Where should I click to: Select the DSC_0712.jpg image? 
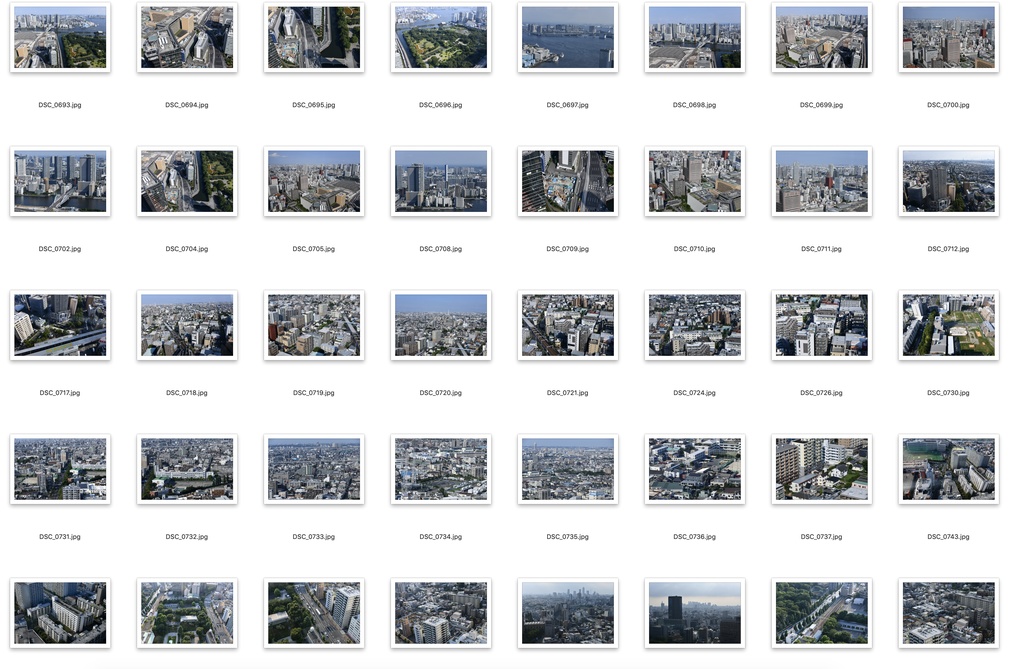948,181
